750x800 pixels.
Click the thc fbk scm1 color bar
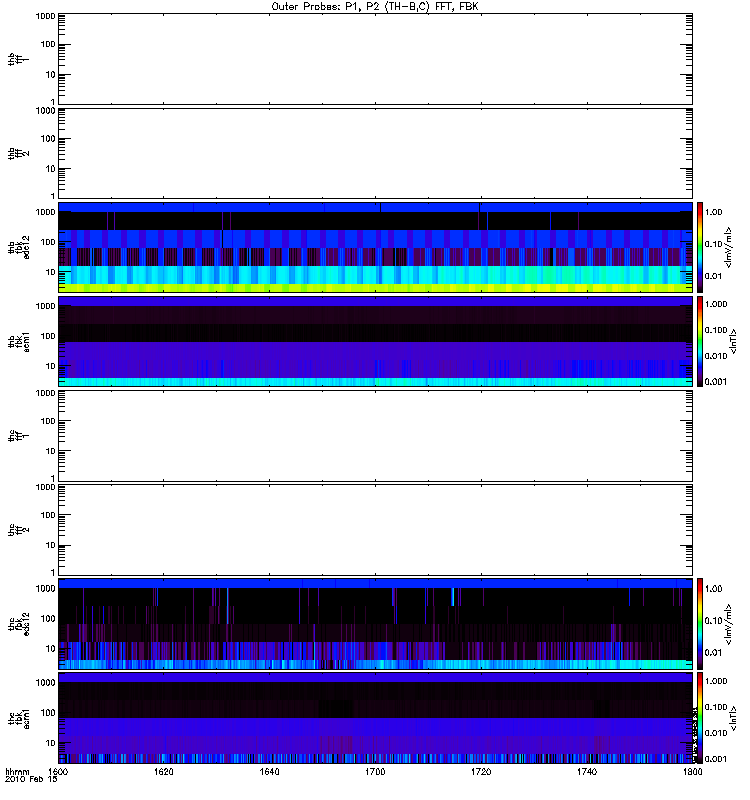(700, 718)
